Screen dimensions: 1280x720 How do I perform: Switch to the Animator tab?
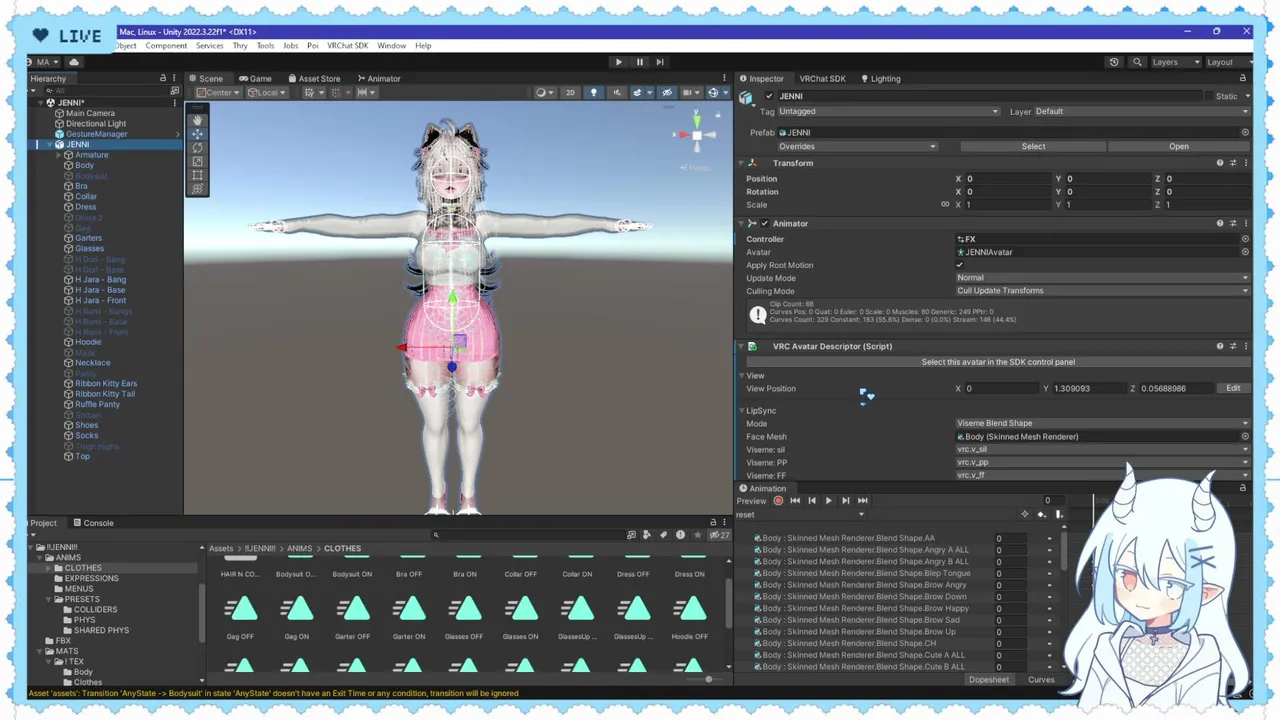click(378, 79)
